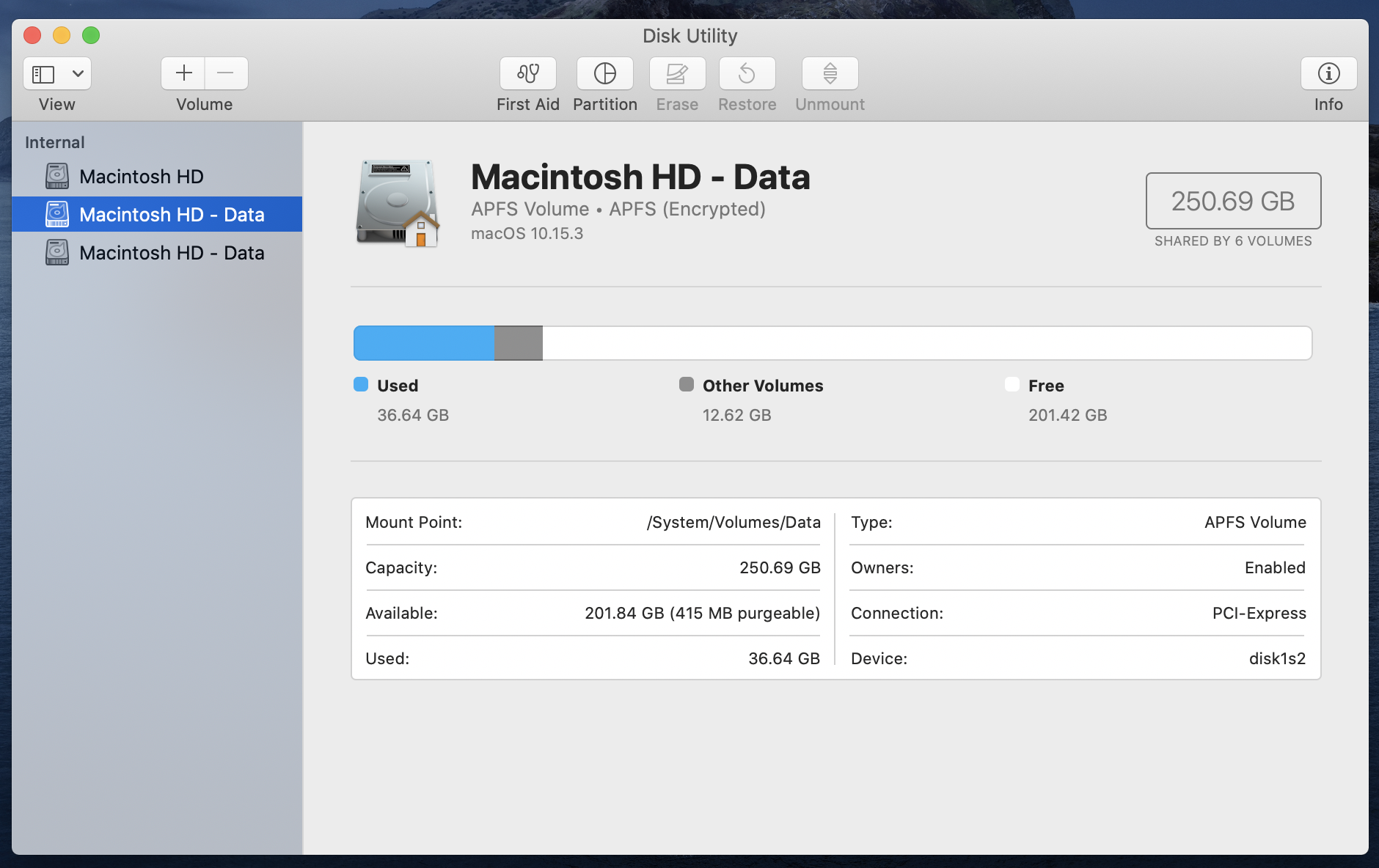Click the SHARED BY 6 VOLUMES caption

coord(1234,240)
